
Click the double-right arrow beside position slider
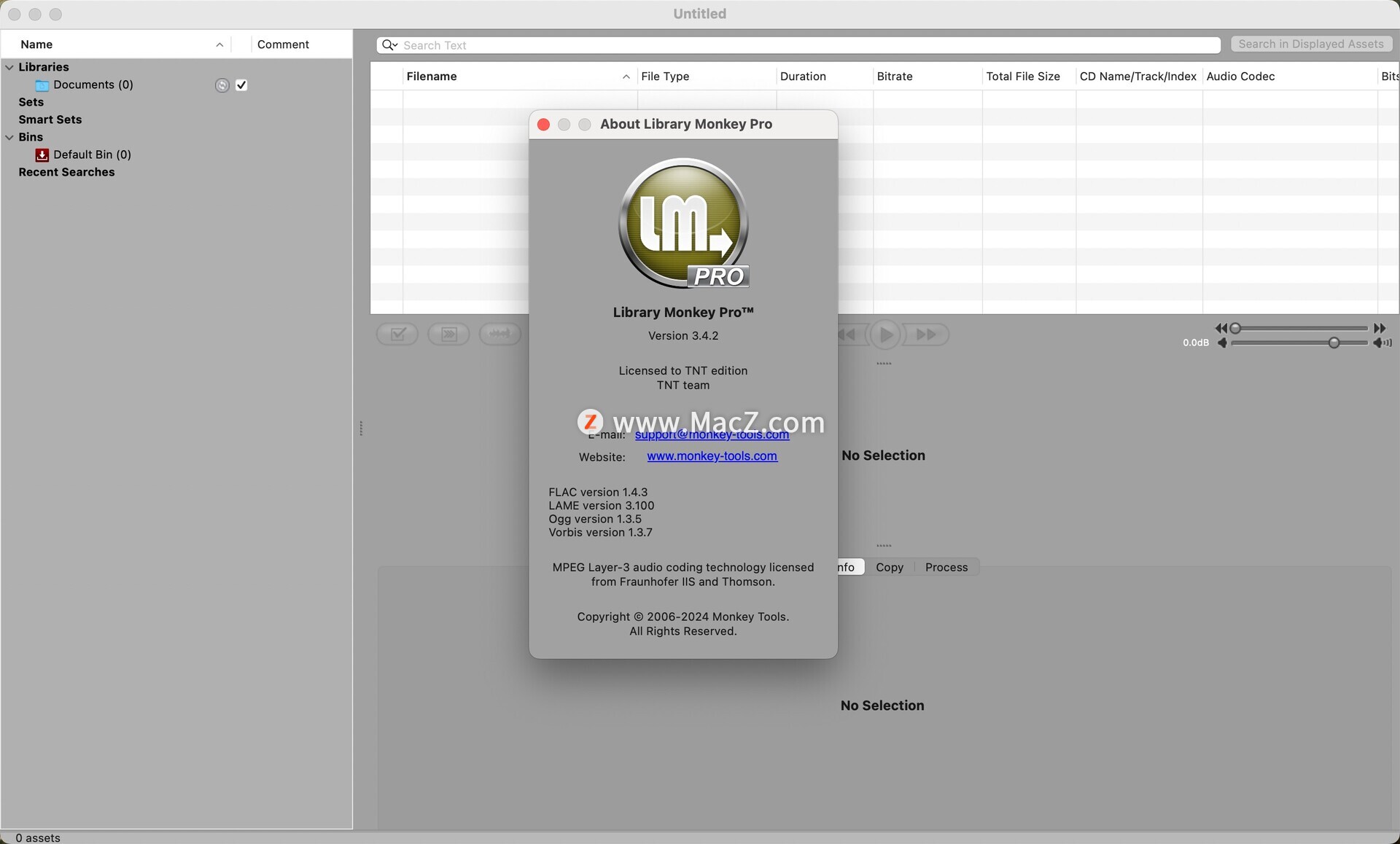pyautogui.click(x=1380, y=328)
